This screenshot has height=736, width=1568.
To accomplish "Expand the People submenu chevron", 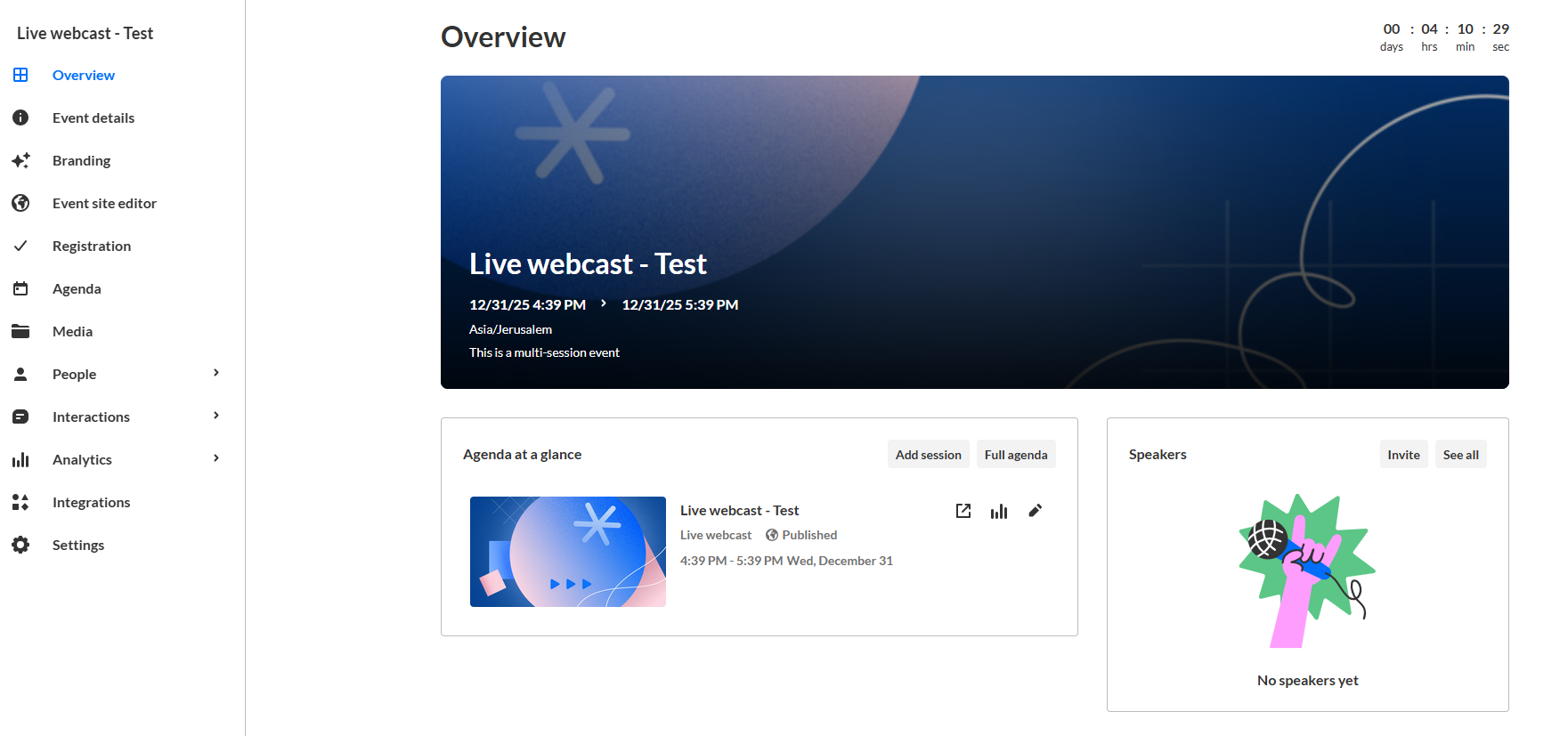I will (216, 373).
